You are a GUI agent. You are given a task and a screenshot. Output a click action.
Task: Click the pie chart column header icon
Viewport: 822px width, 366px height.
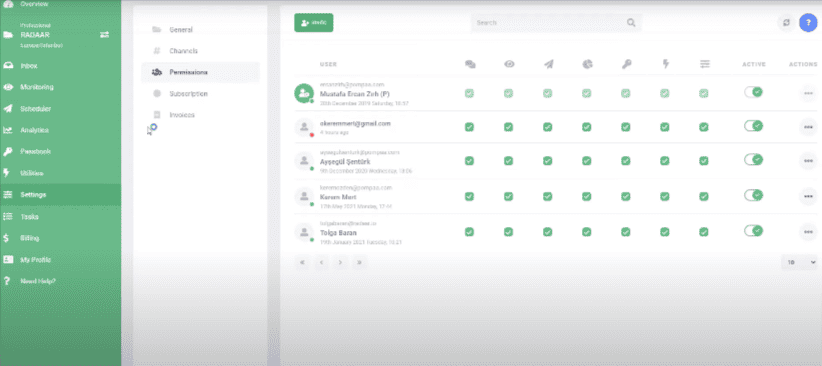tap(587, 64)
